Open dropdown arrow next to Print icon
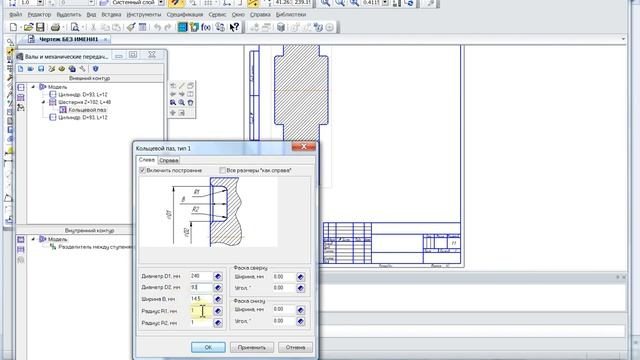 pyautogui.click(x=63, y=27)
